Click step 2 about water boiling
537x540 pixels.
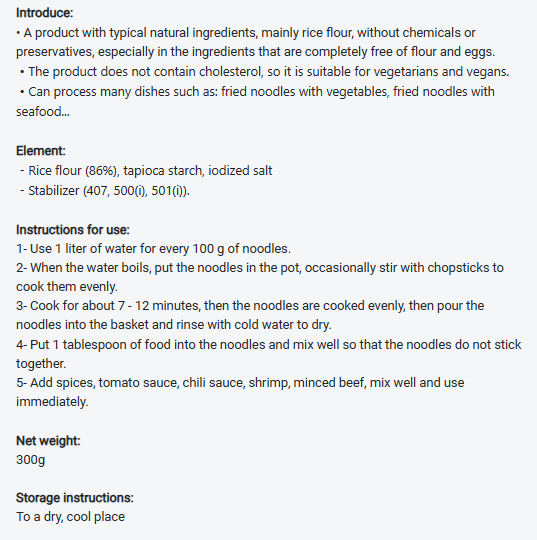click(260, 277)
